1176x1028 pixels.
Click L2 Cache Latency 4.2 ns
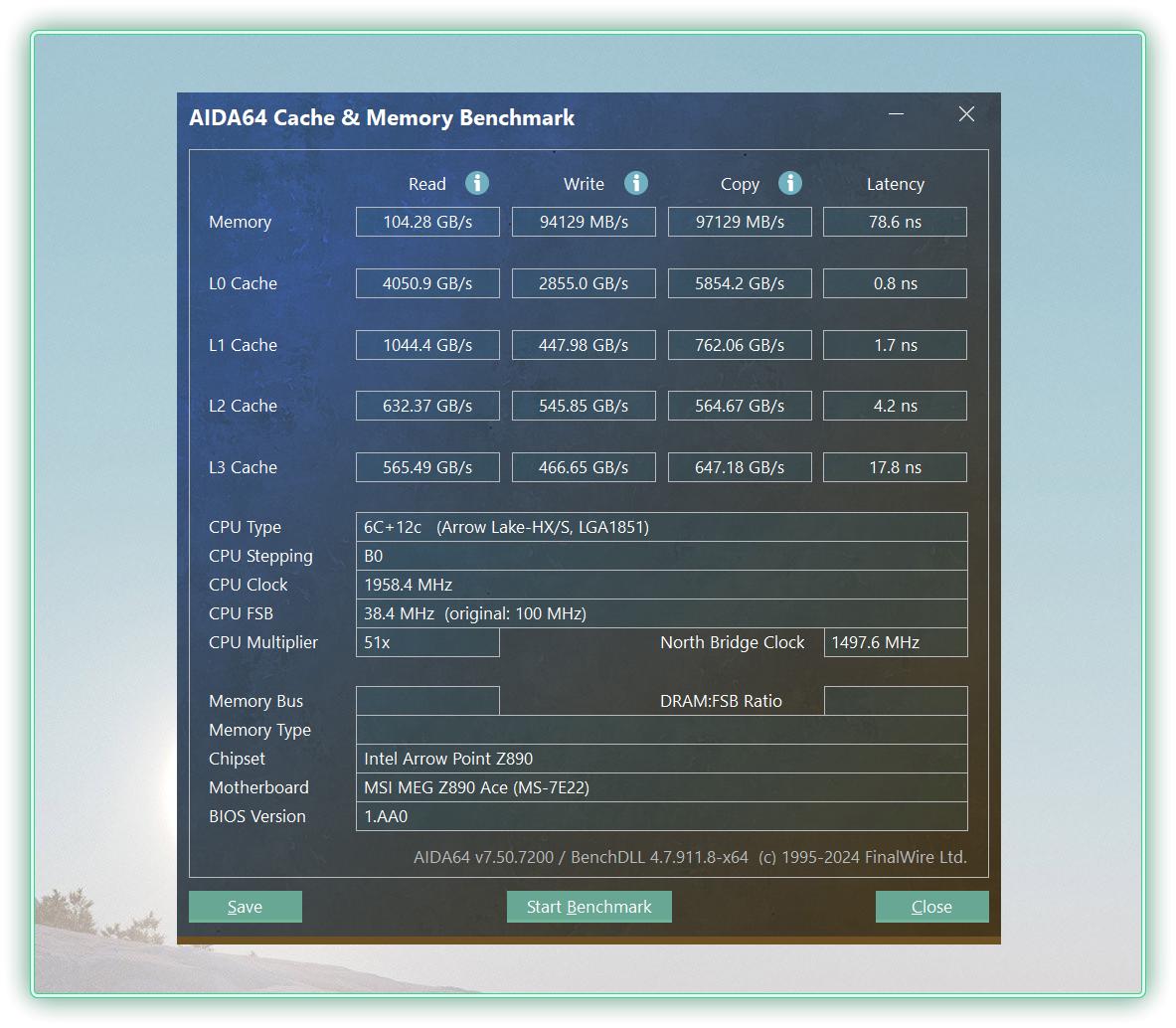(x=895, y=406)
